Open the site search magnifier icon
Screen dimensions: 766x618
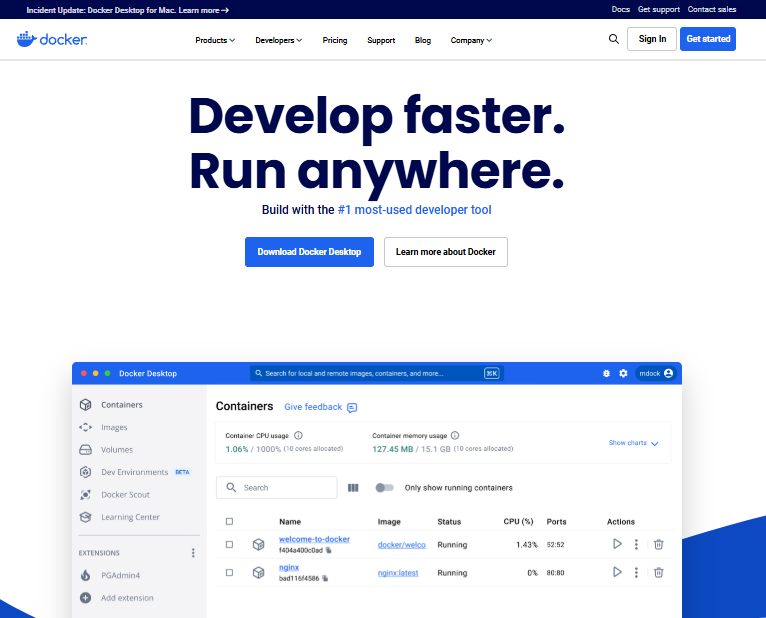point(614,39)
